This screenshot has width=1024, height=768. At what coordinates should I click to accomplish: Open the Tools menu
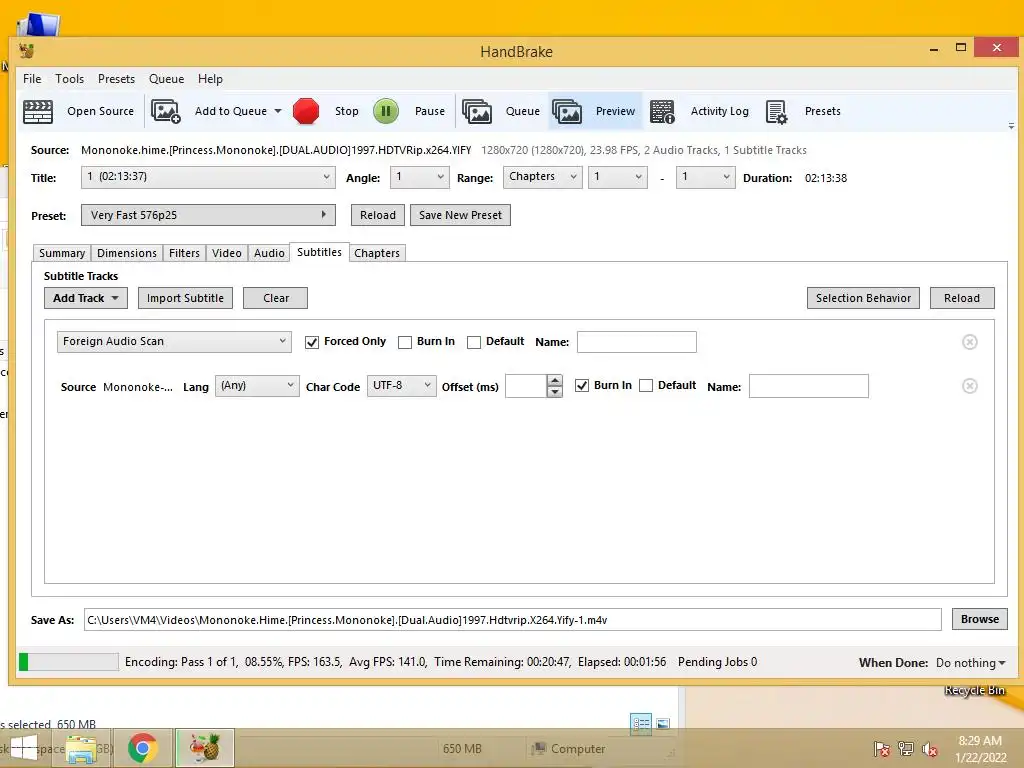pyautogui.click(x=69, y=78)
